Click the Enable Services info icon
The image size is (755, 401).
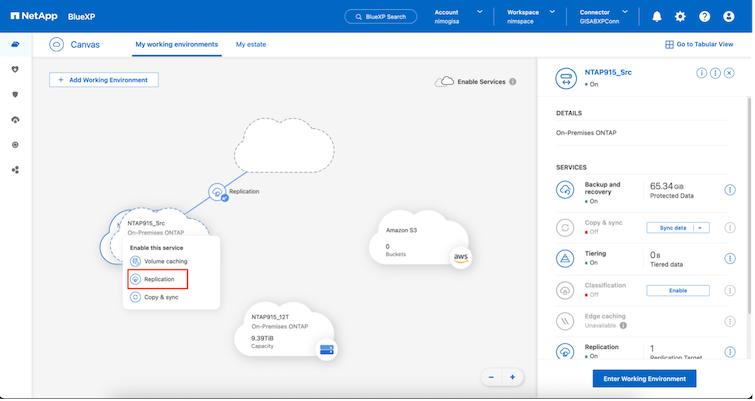513,82
